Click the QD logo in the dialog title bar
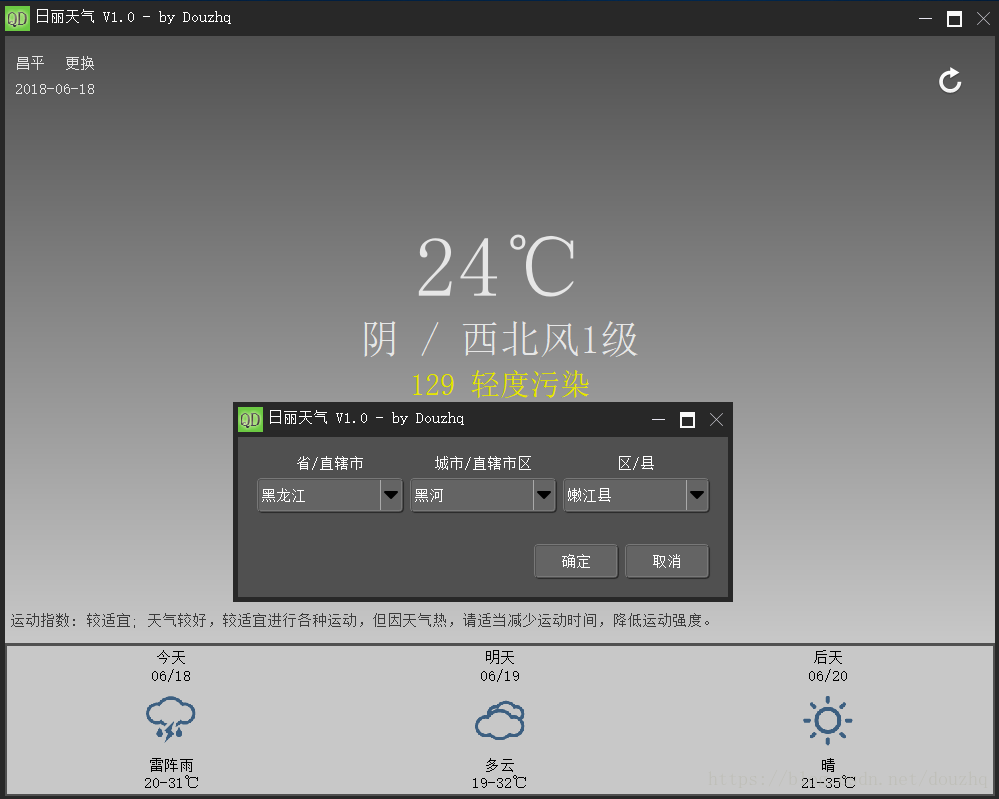The image size is (999, 799). 250,419
